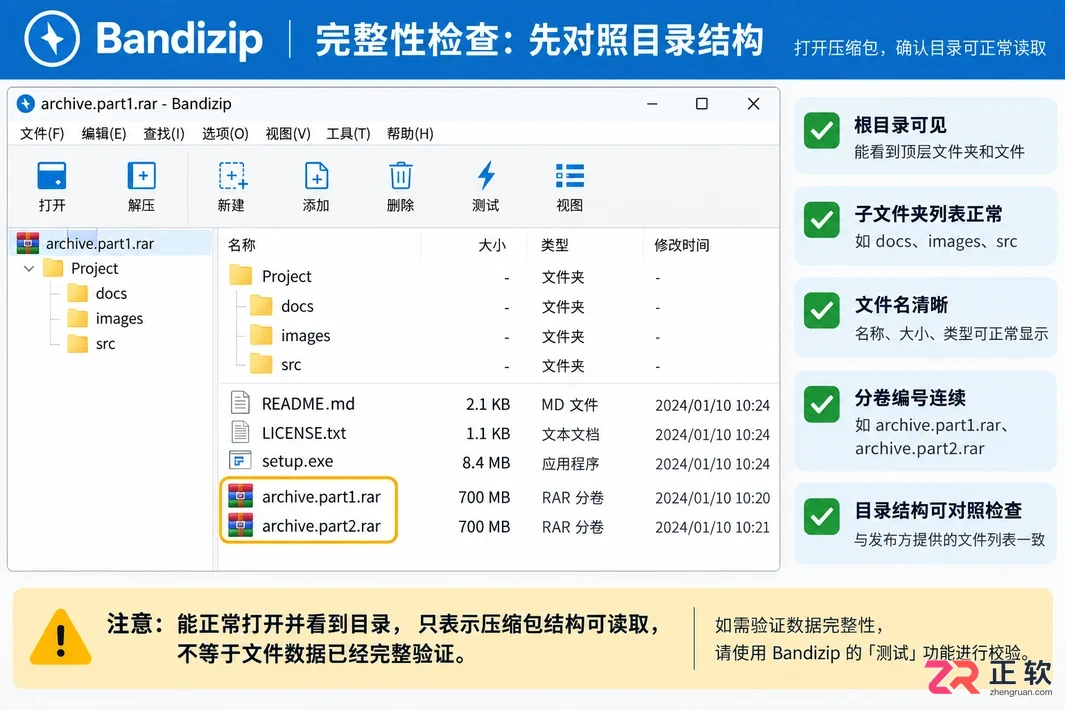Screen dimensions: 1065x710
Task: Maximize the Bandizip window
Action: tap(702, 103)
